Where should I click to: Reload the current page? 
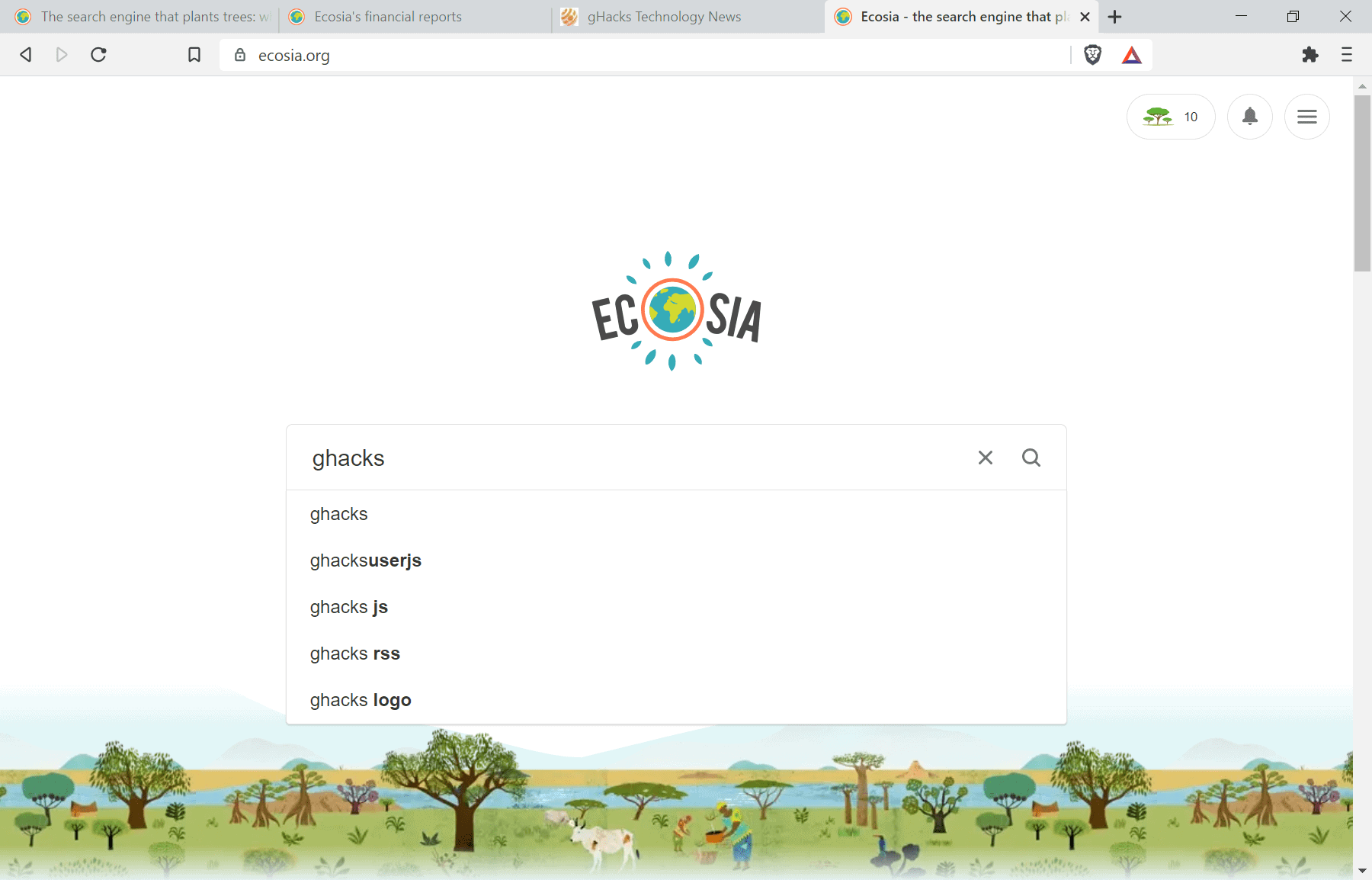point(98,55)
